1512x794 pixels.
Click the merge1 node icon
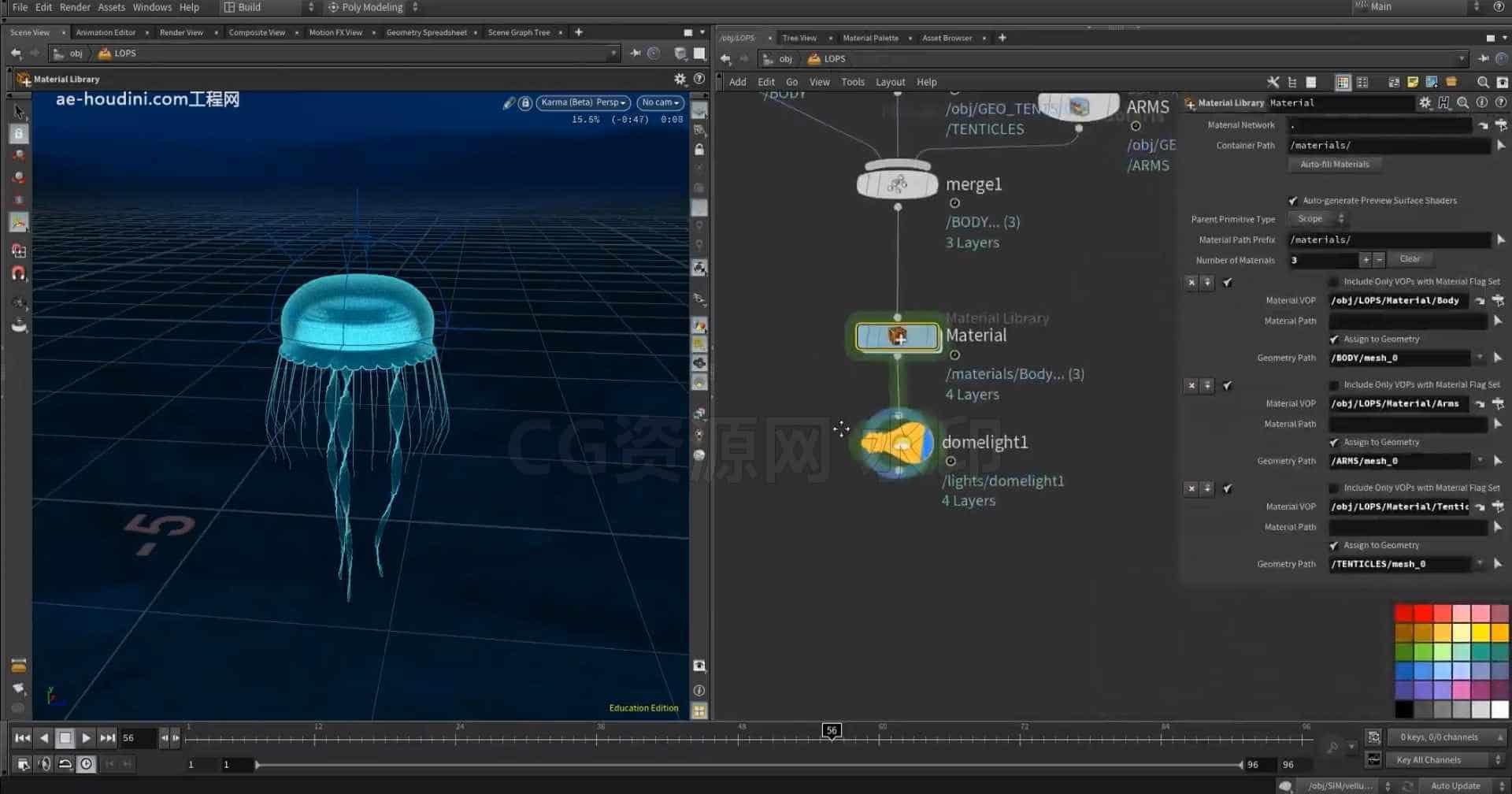pyautogui.click(x=897, y=184)
